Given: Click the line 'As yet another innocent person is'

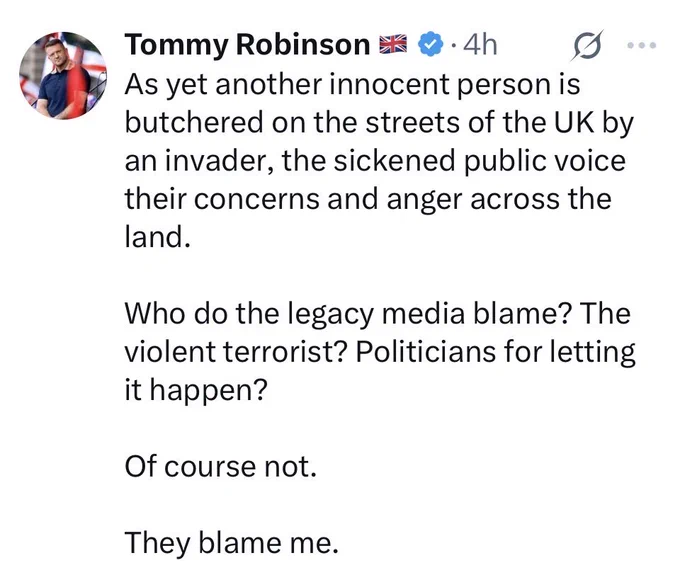Looking at the screenshot, I should (352, 85).
